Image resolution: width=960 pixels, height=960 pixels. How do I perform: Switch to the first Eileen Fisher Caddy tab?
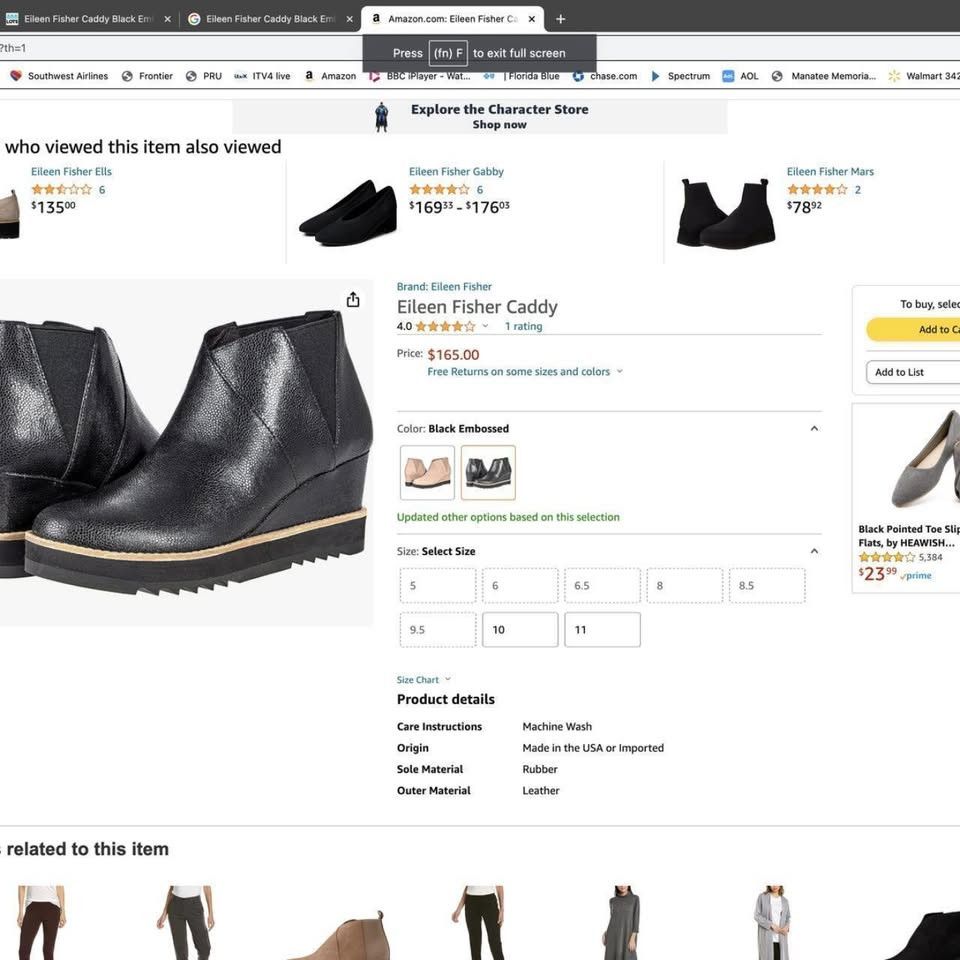(x=86, y=19)
